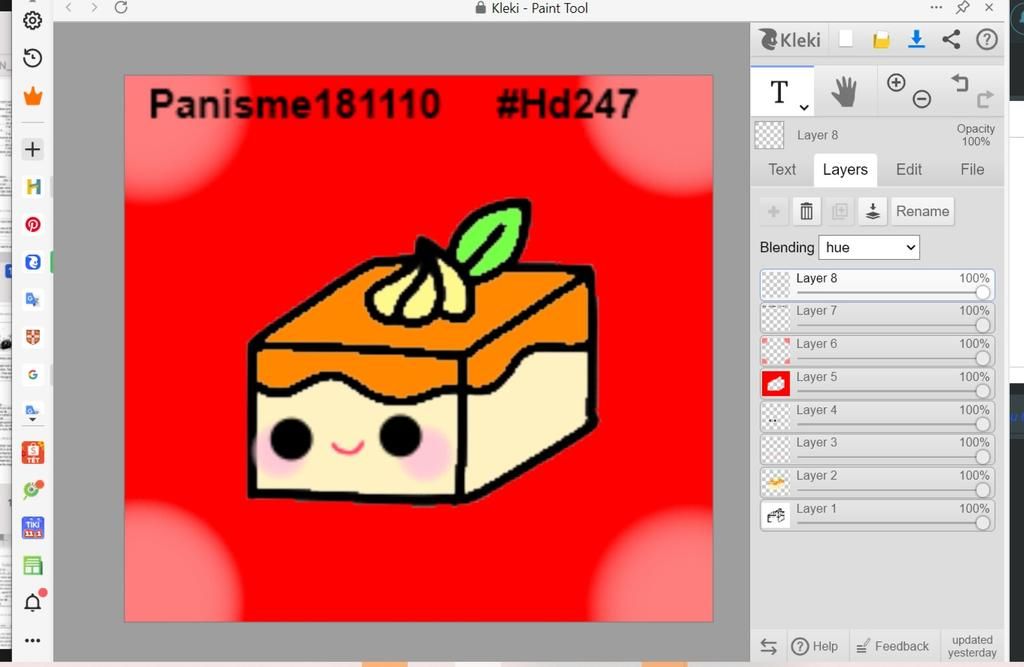Open browser sidebar settings gear
1024x667 pixels.
click(33, 21)
